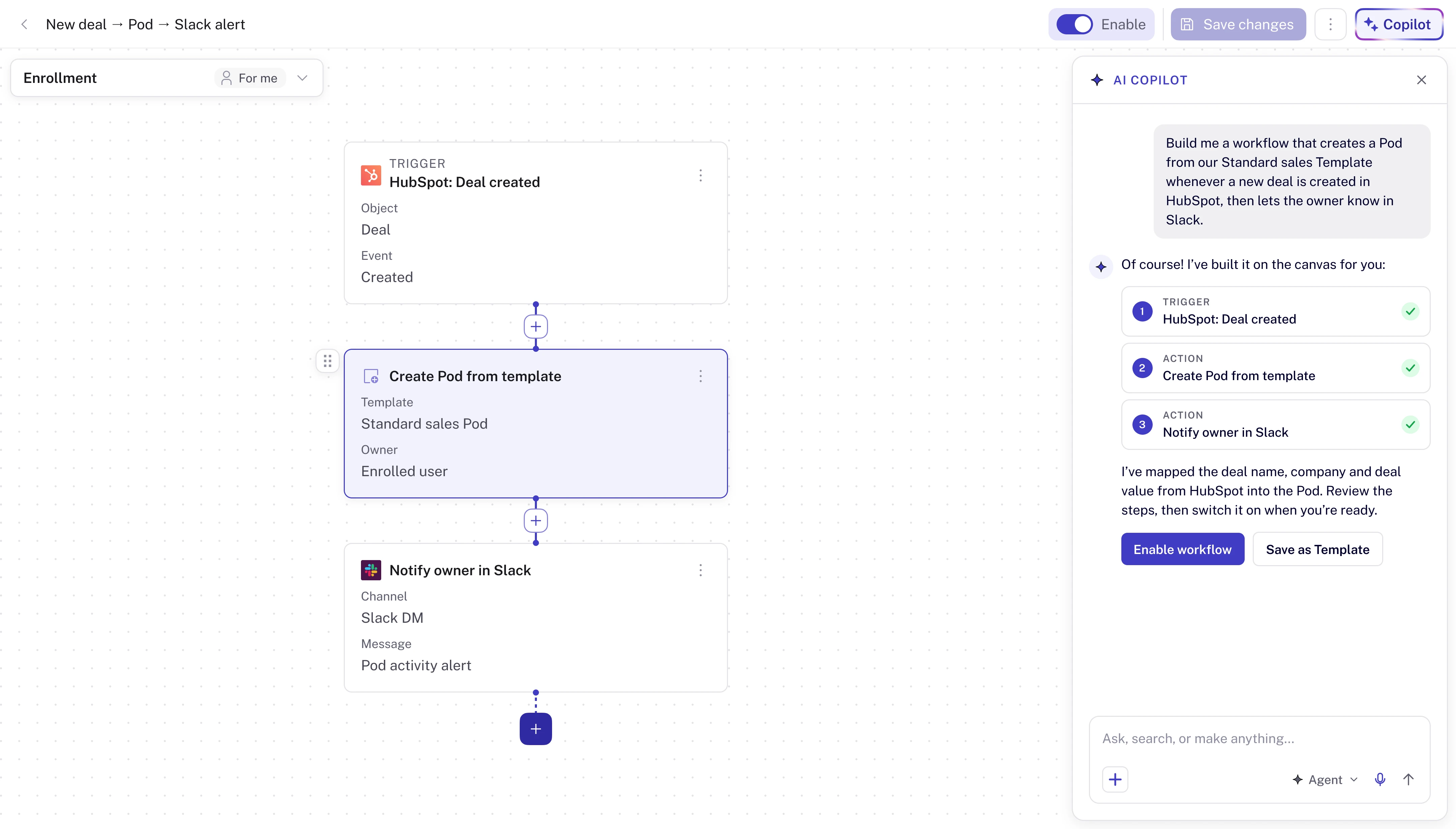Viewport: 1456px width, 829px height.
Task: Open Notify owner in Slack card menu
Action: tap(700, 571)
